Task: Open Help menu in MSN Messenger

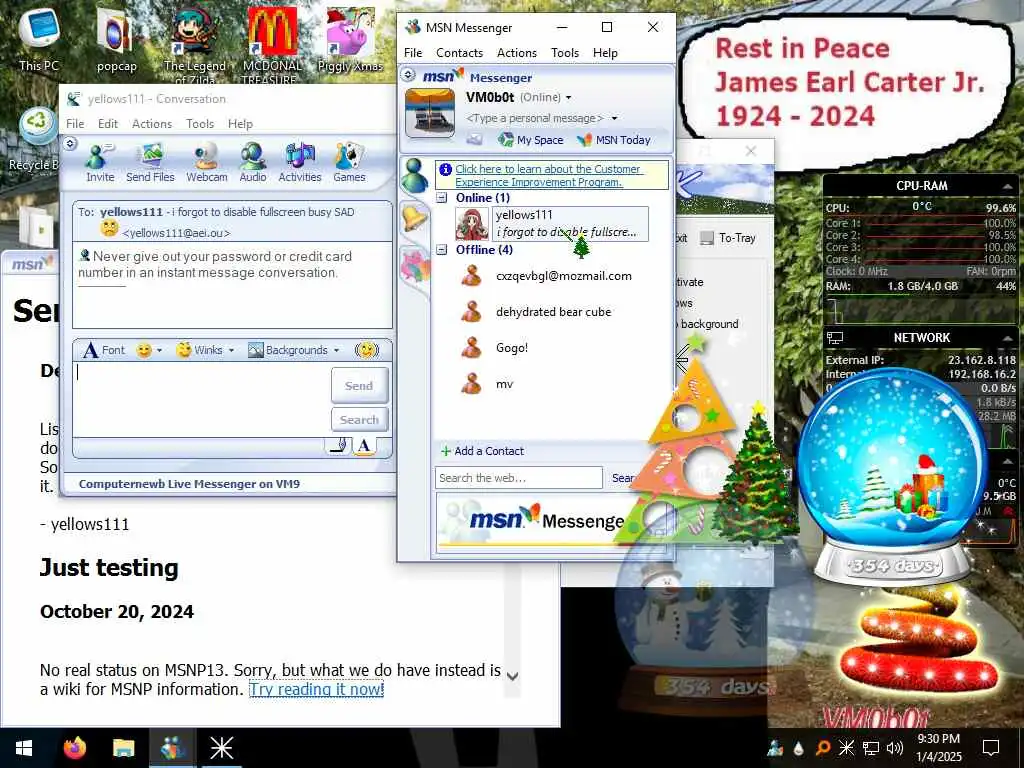Action: coord(605,53)
